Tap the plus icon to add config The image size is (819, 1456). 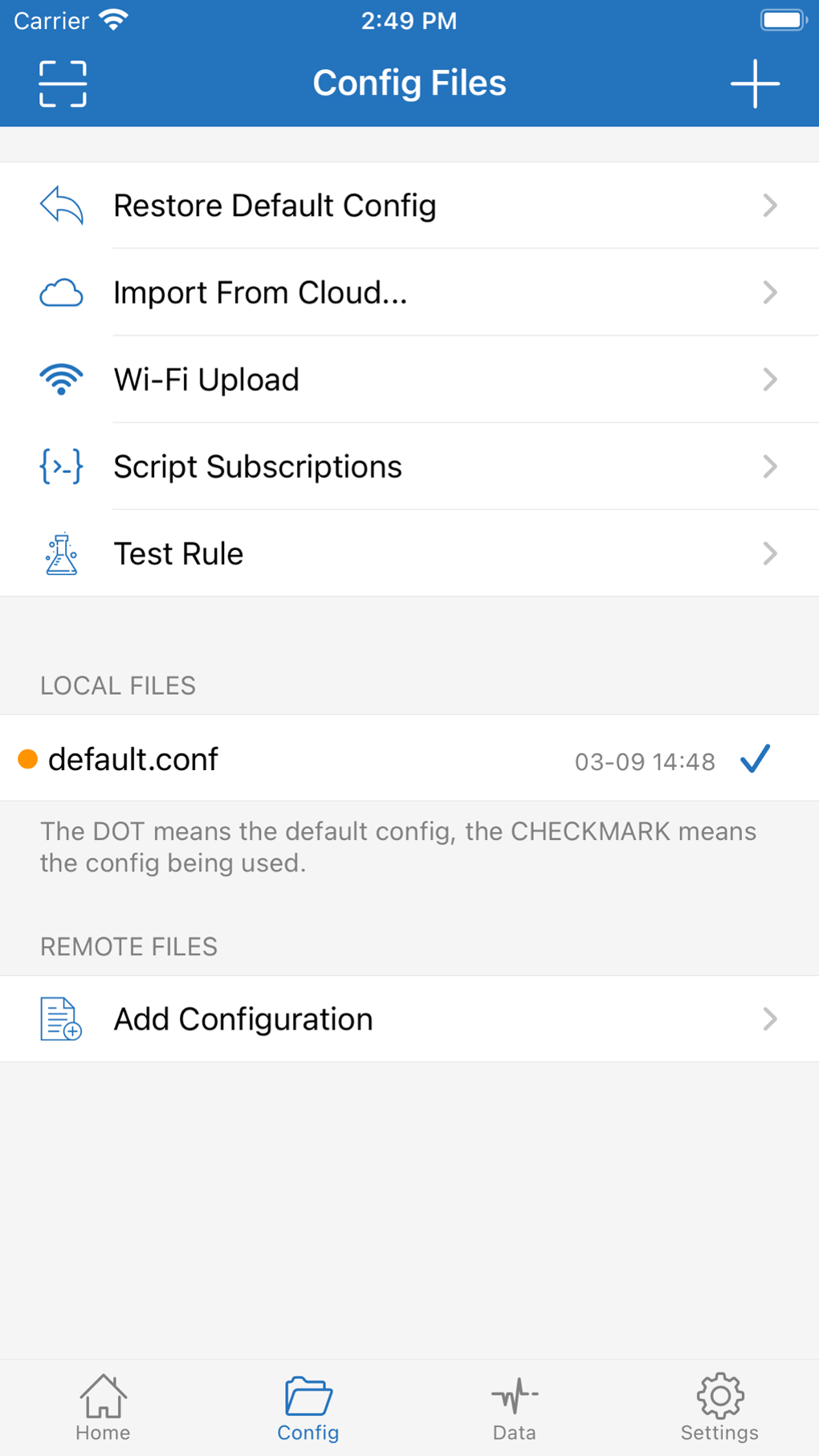(x=755, y=84)
